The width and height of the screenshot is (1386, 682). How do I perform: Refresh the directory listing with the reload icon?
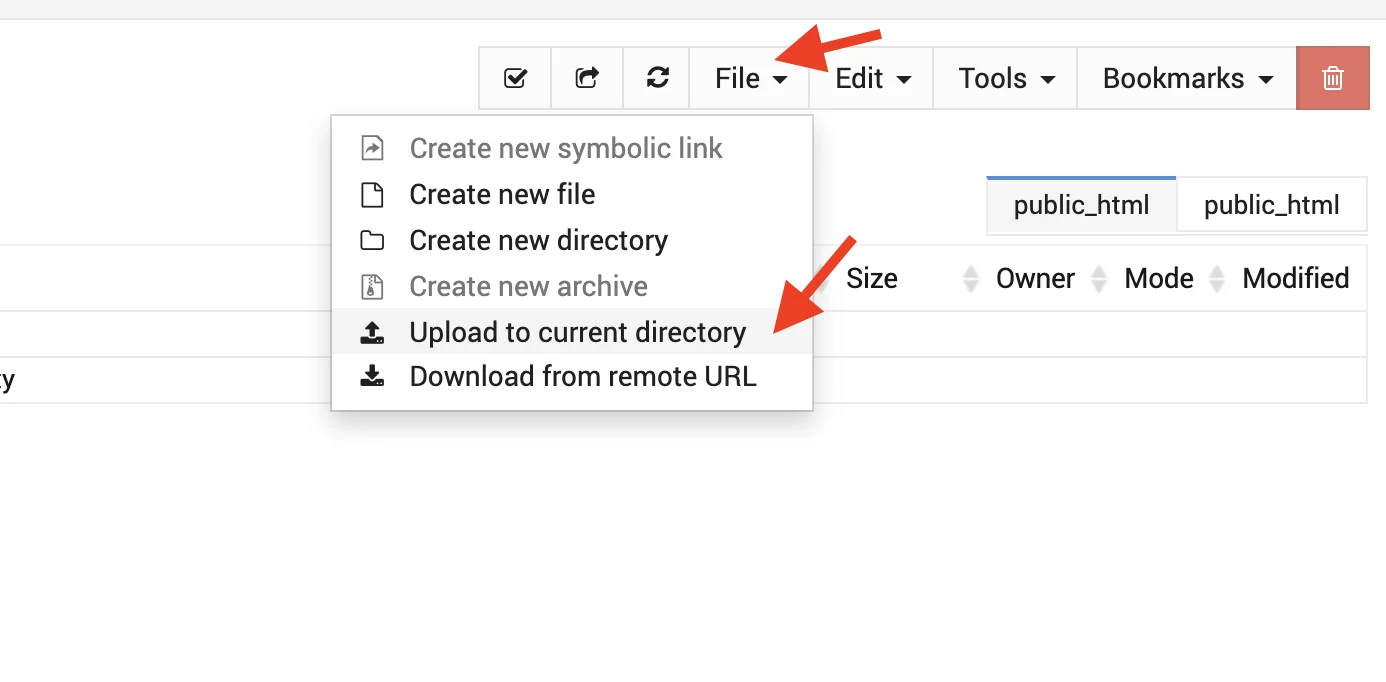point(657,78)
